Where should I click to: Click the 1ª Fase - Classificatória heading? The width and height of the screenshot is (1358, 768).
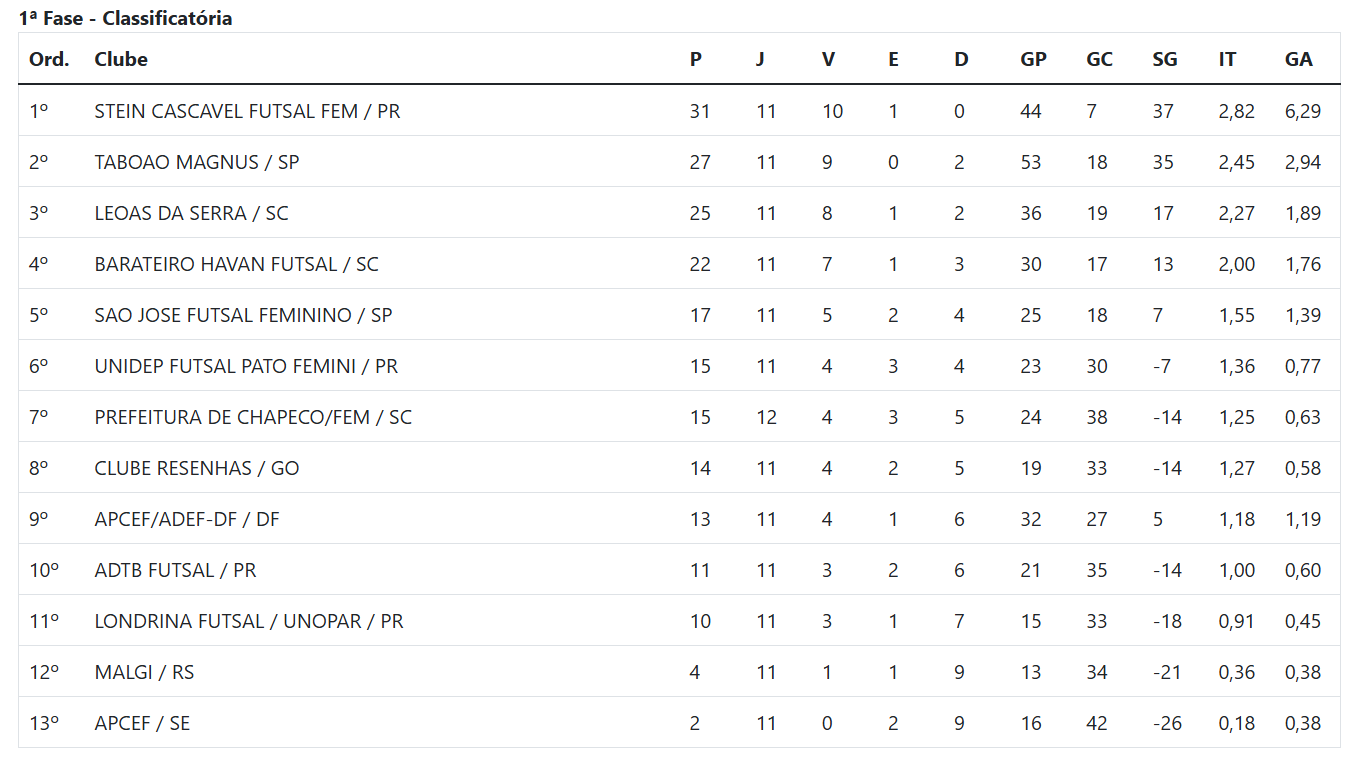pos(125,18)
